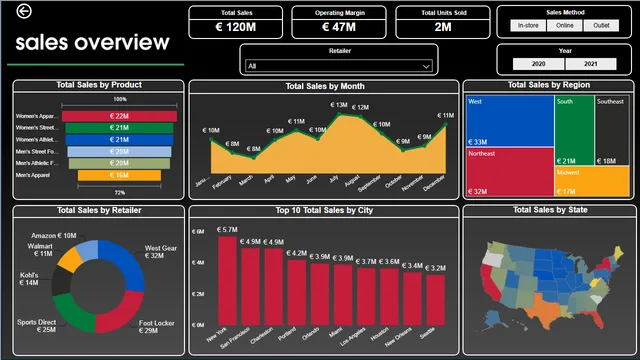This screenshot has width=640, height=360.
Task: Select the blue € 21M Women's Athletic funnel bar
Action: (x=119, y=140)
